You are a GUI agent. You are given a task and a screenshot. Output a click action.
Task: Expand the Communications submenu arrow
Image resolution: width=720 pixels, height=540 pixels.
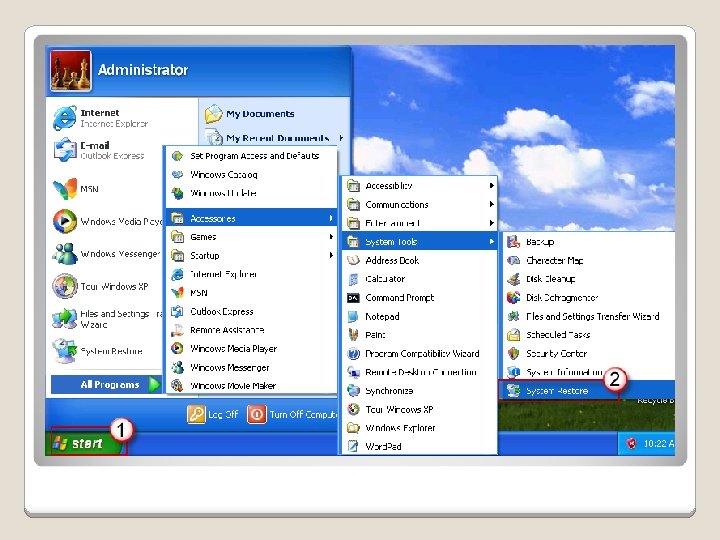tap(491, 204)
